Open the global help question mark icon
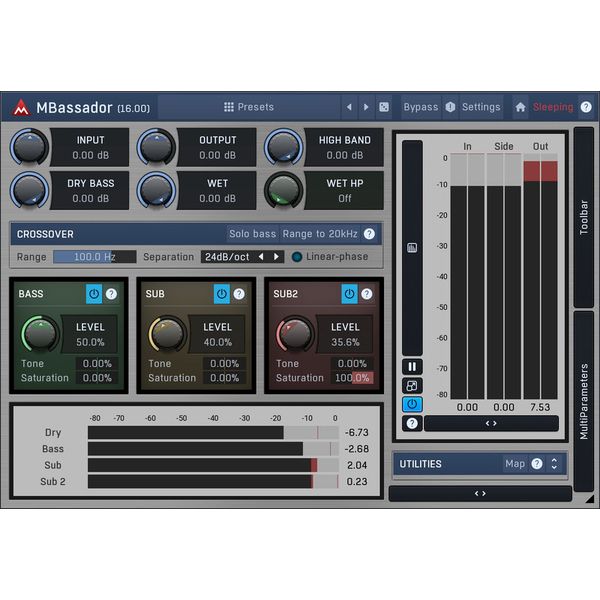The image size is (600, 600). [x=586, y=107]
